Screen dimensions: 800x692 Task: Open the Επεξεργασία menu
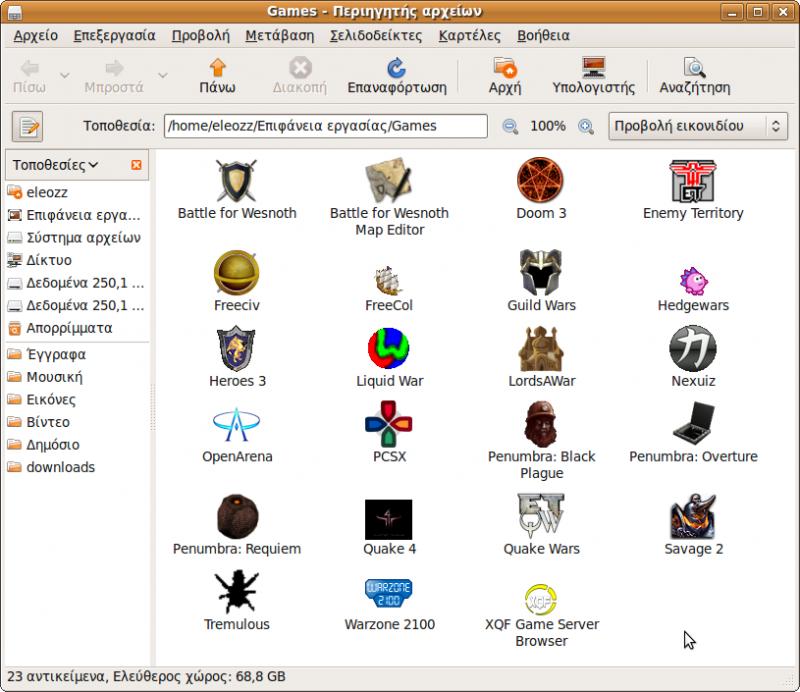[x=114, y=36]
